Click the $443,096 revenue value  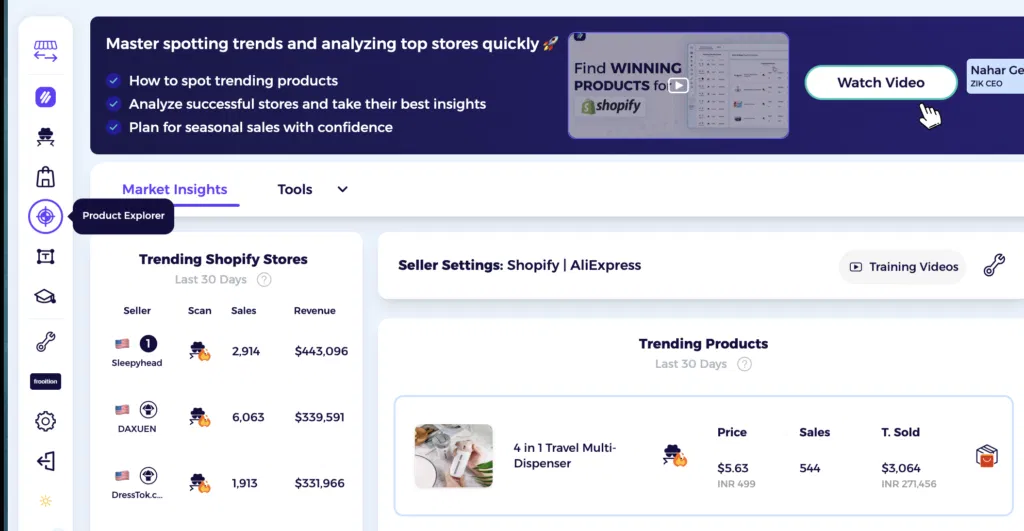[321, 351]
